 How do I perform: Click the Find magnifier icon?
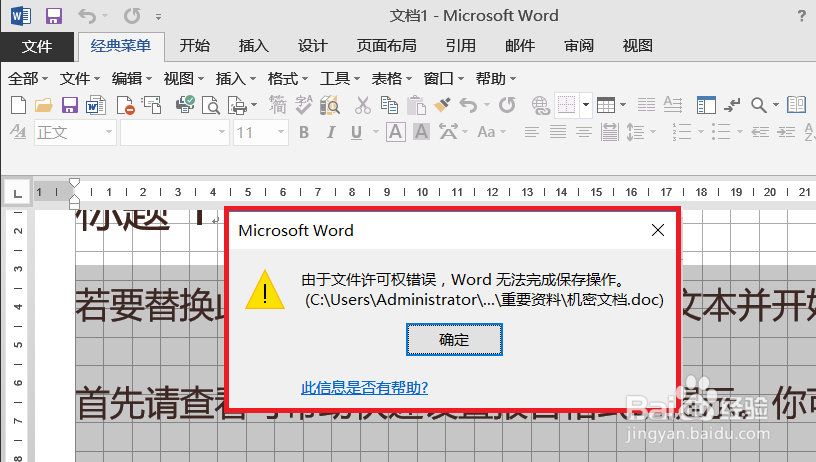(x=759, y=105)
